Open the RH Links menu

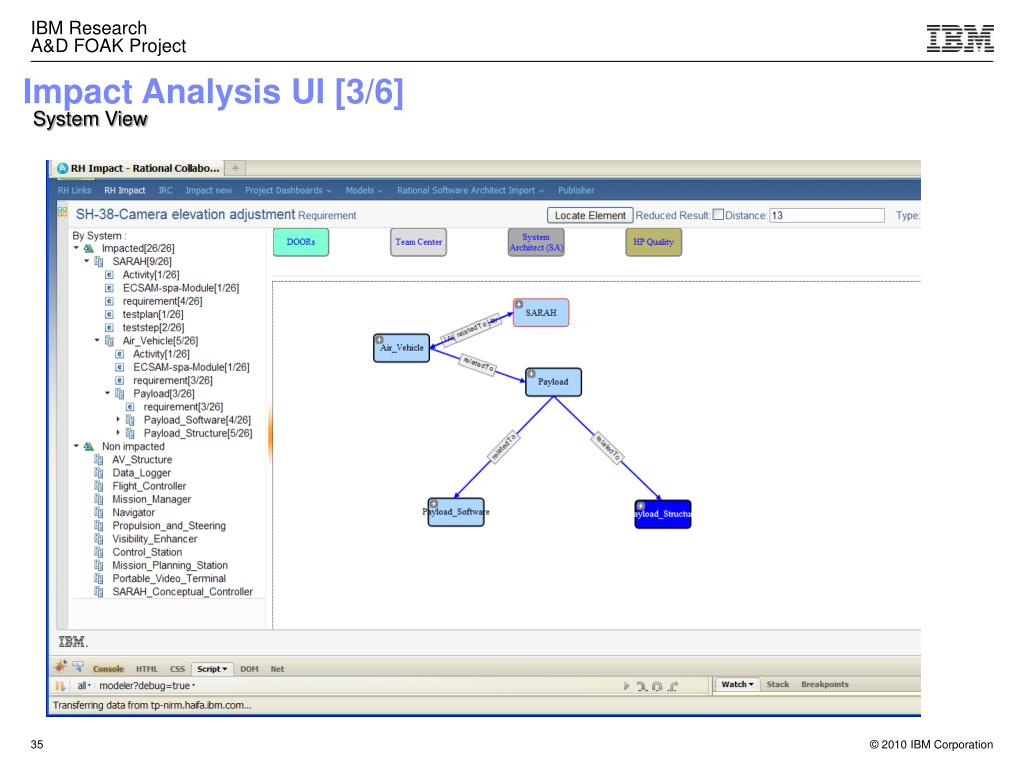(74, 191)
